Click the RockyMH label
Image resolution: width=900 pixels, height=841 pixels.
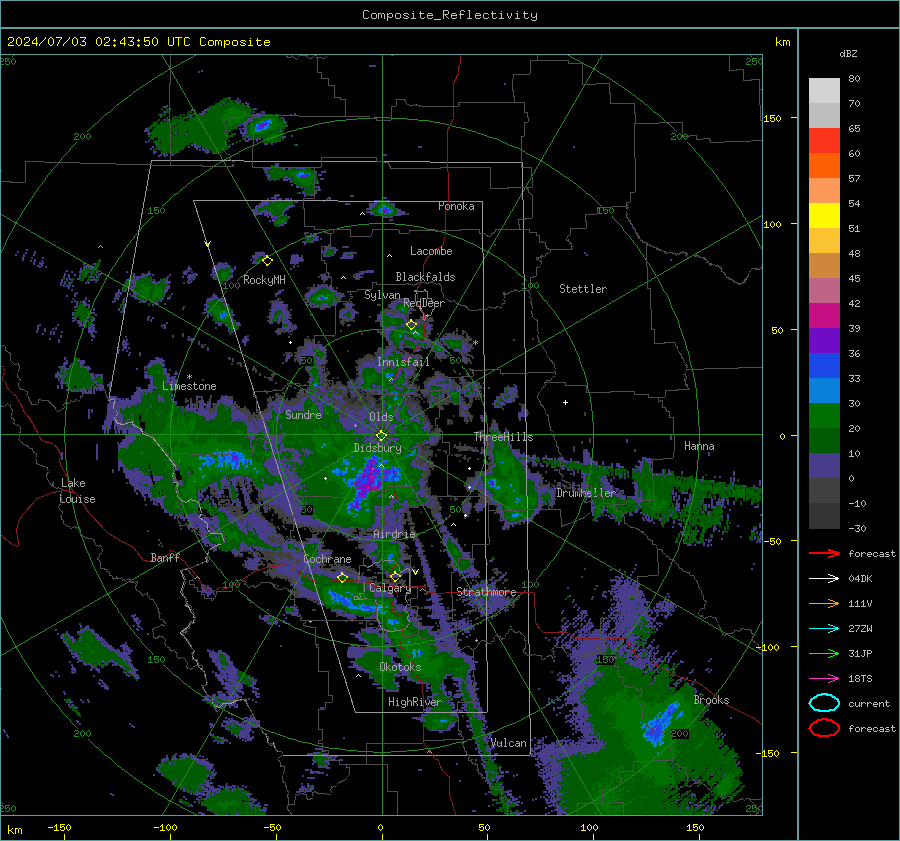click(264, 280)
